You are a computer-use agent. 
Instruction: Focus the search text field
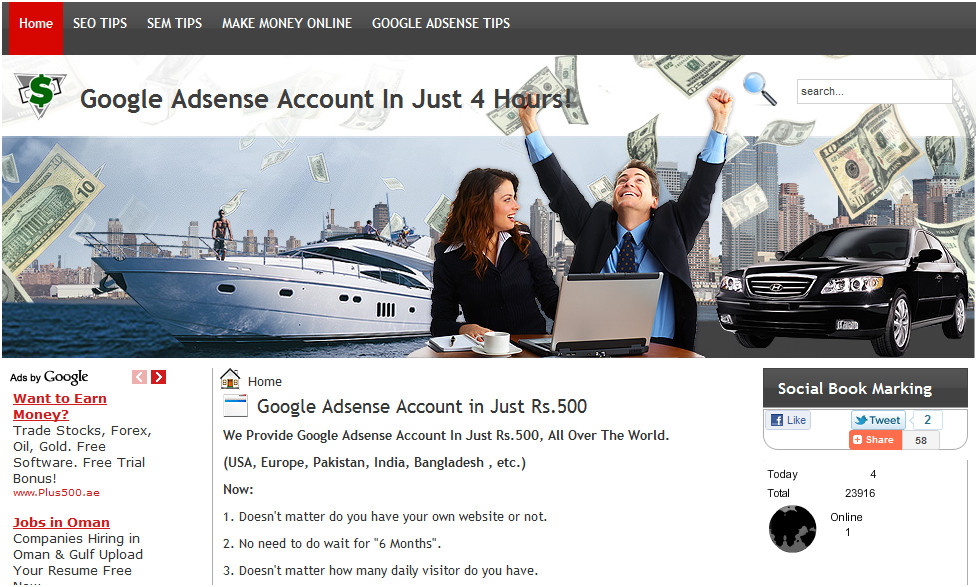(874, 91)
